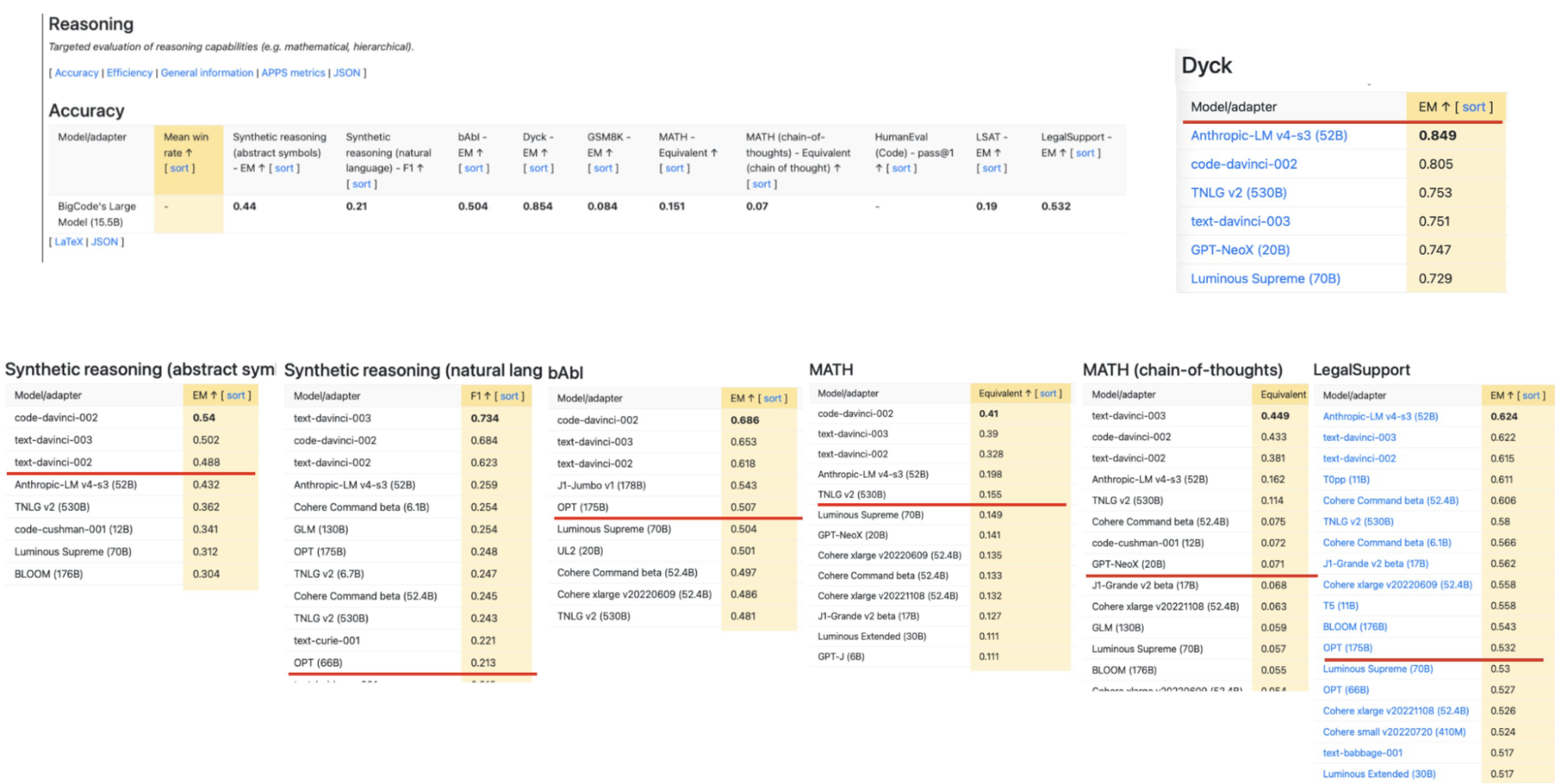Click the JSON link beside APPS metrics
Image resolution: width=1555 pixels, height=784 pixels.
coord(347,72)
